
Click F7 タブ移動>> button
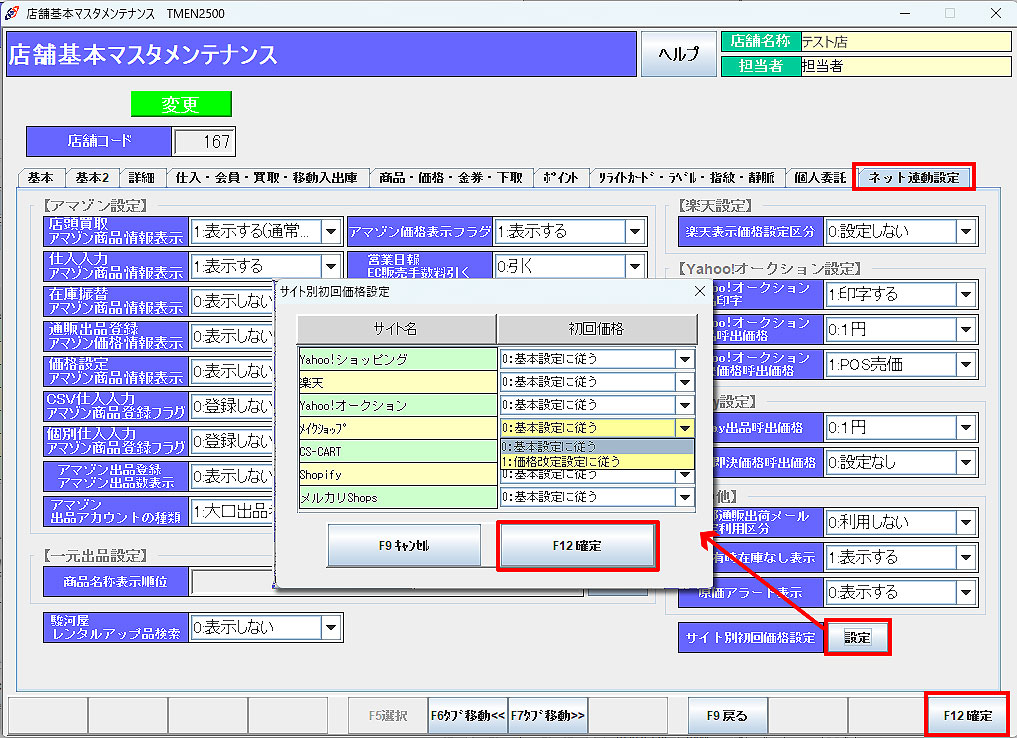(548, 715)
